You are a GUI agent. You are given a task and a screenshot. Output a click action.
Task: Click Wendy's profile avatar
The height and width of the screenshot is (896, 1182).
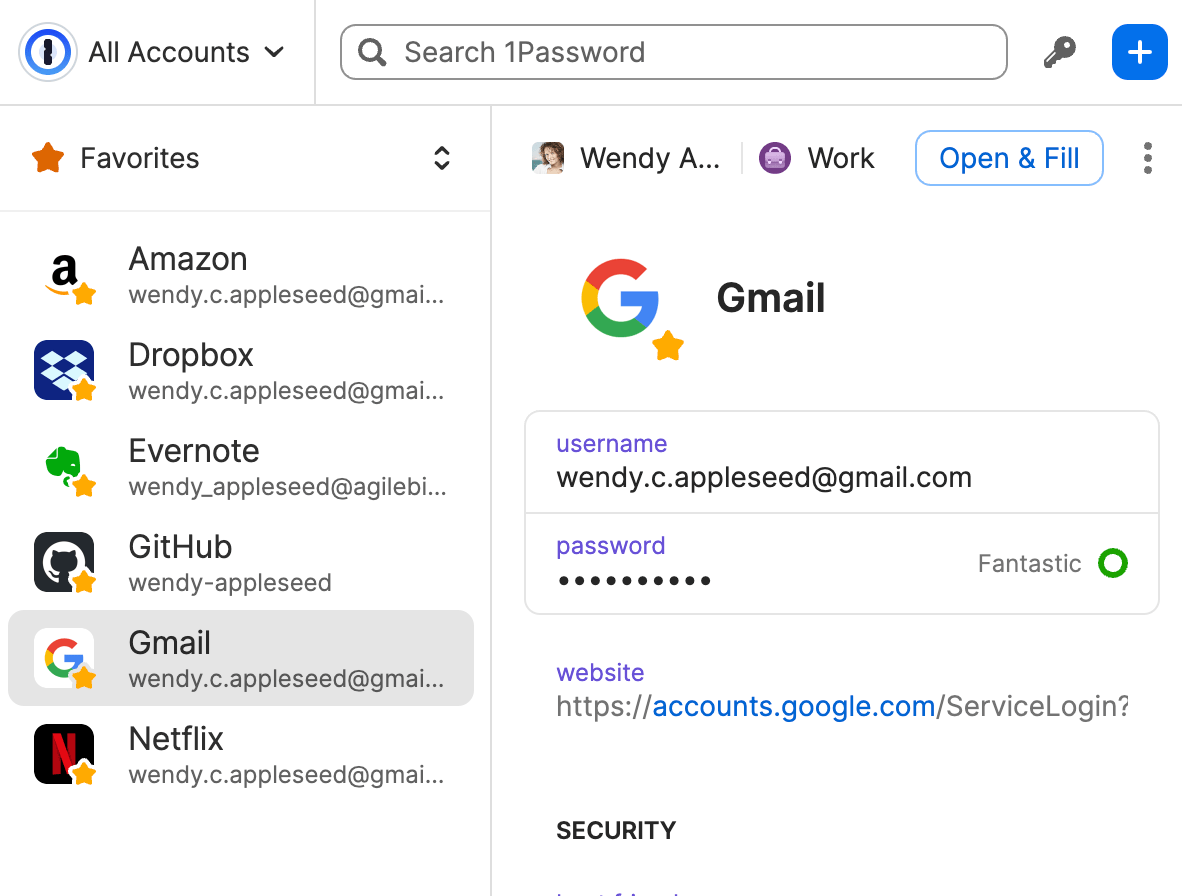[548, 157]
